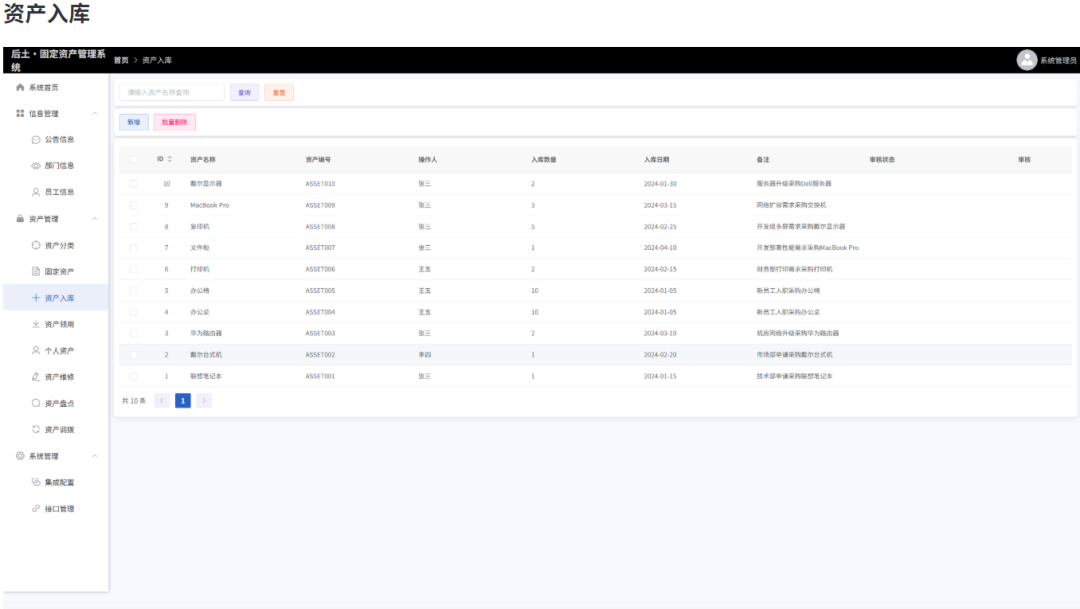
Task: Click the bag icon beside 资产管理
Action: [x=20, y=219]
